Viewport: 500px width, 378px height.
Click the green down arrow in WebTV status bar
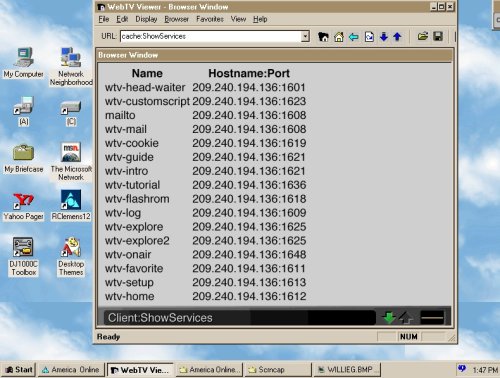pyautogui.click(x=389, y=317)
